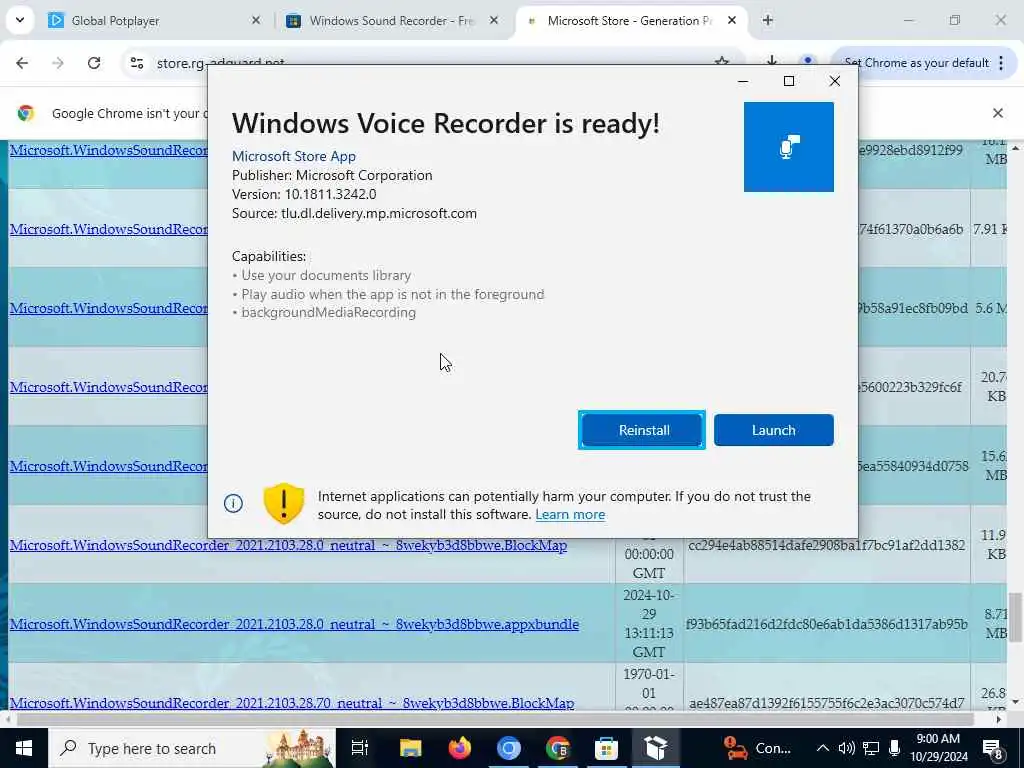Open a new Chrome tab
1024x768 pixels.
[767, 21]
